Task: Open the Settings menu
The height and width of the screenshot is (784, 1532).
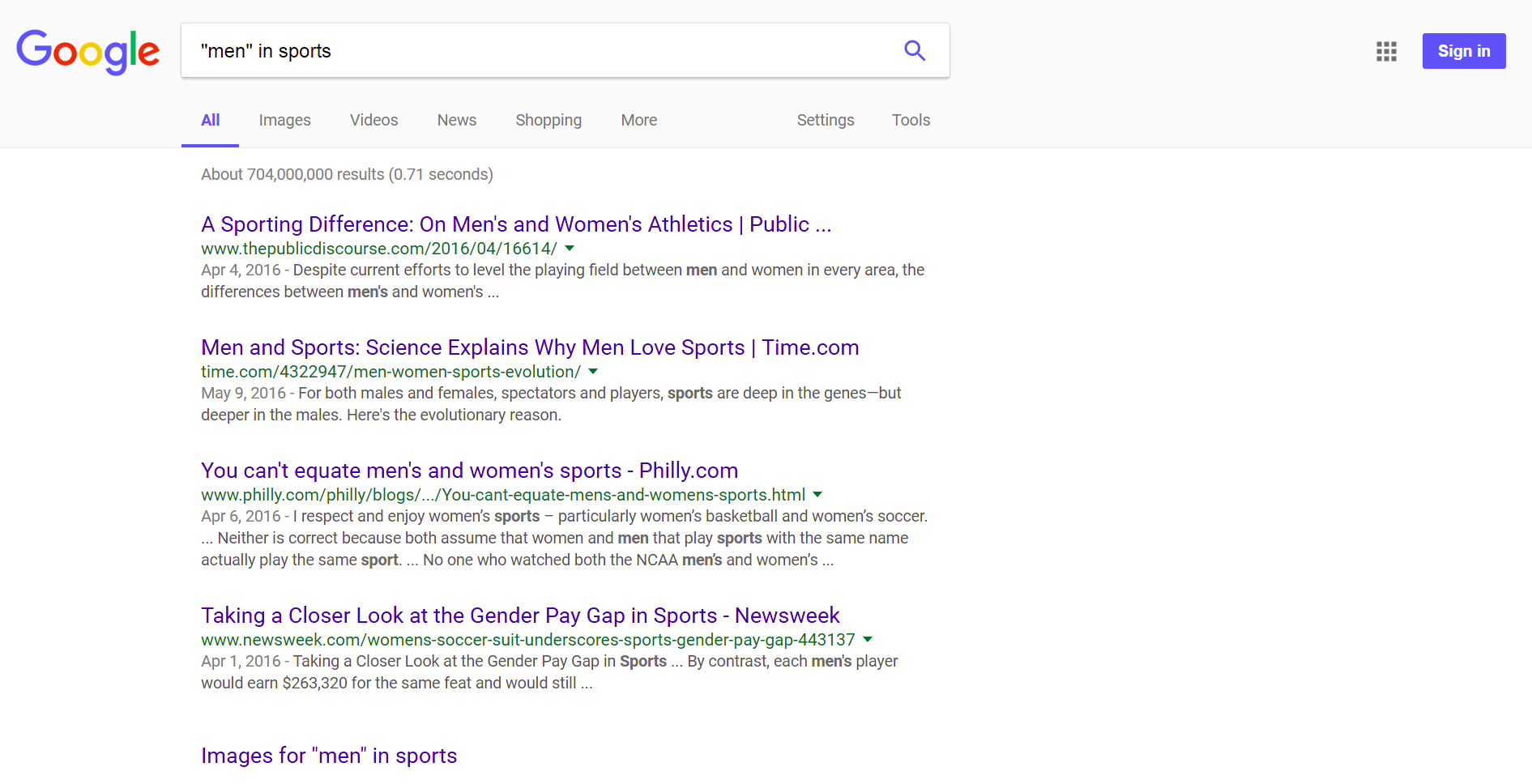Action: (826, 120)
